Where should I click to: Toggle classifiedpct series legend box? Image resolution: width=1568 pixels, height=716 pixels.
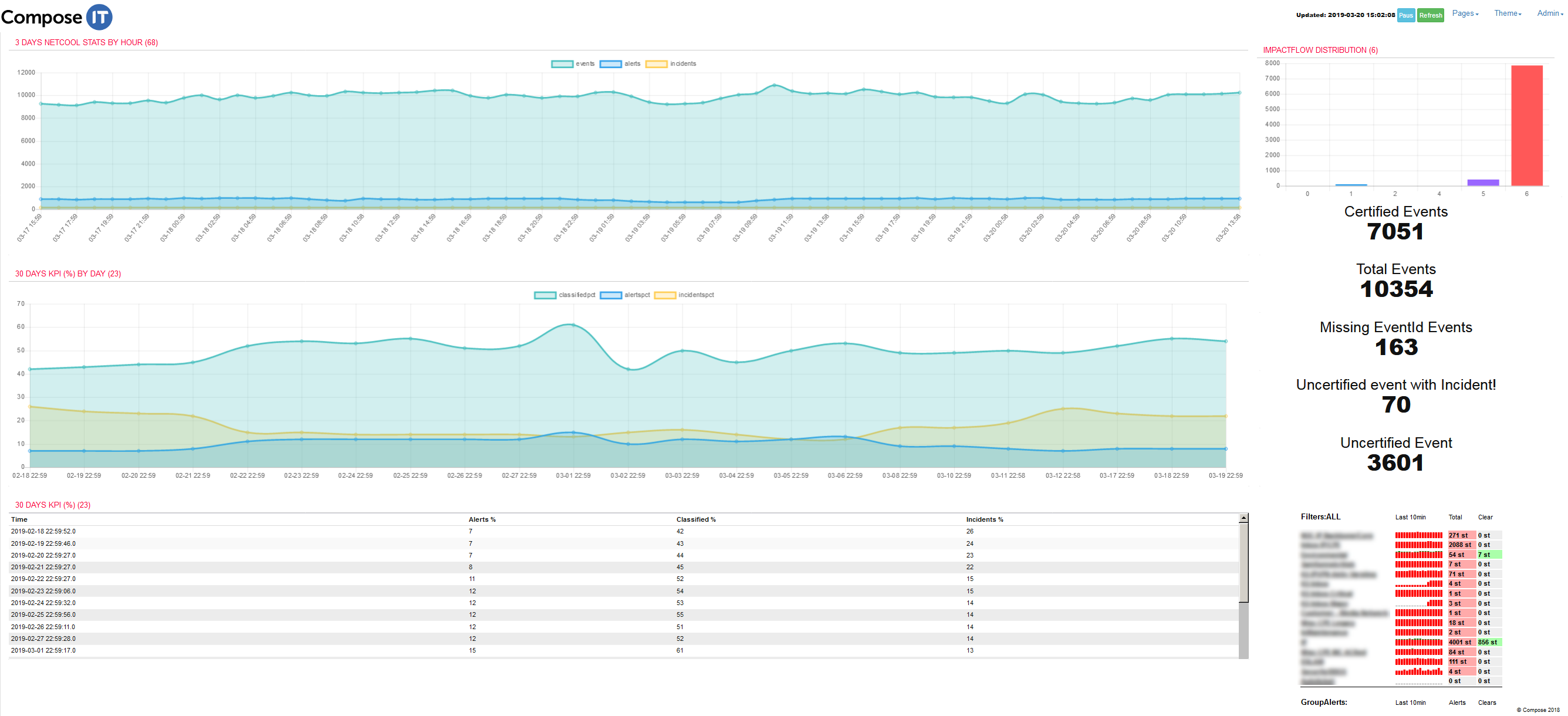545,295
